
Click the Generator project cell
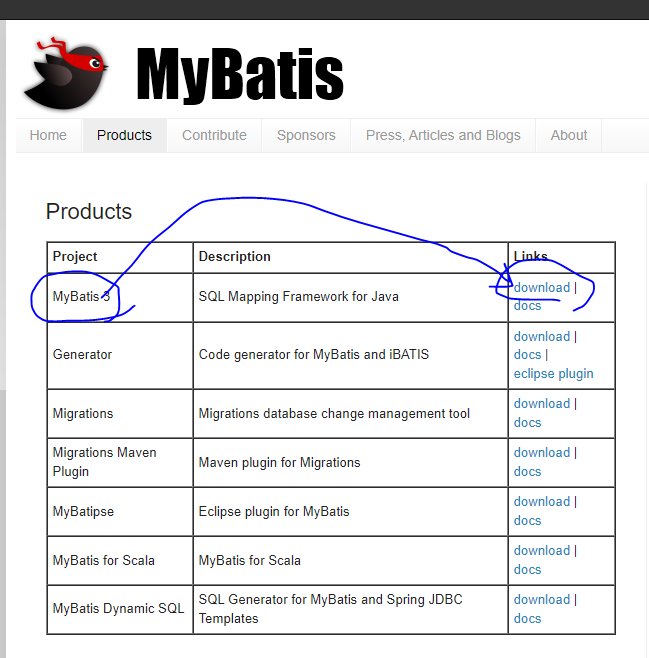click(x=120, y=355)
